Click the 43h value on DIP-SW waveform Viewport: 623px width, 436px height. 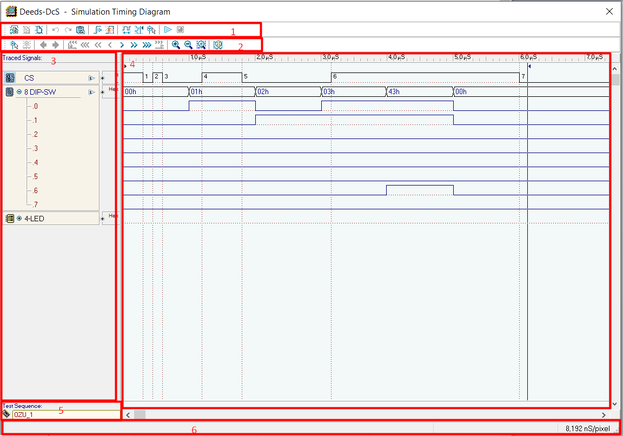[x=394, y=92]
